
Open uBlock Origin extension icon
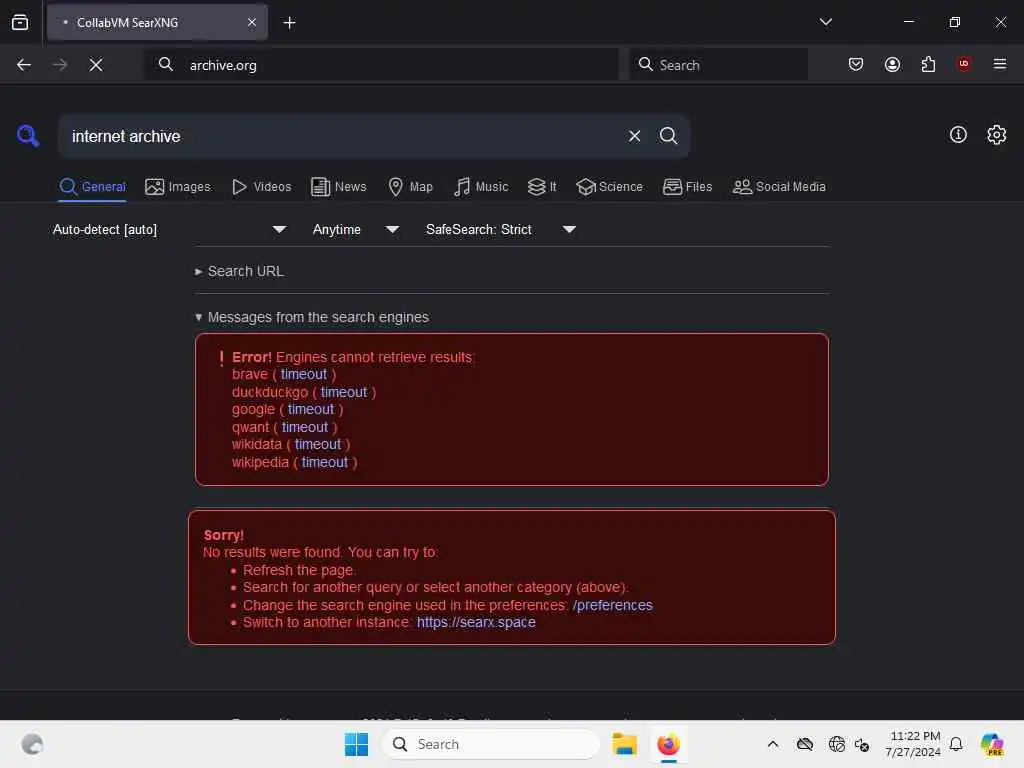(x=963, y=64)
